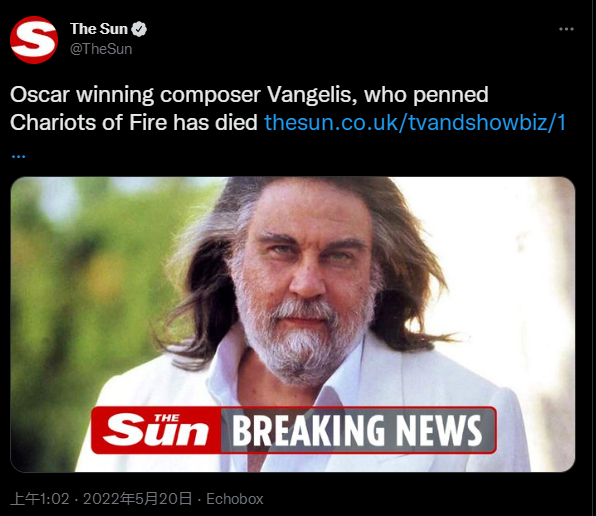
Task: Open The Sun display name profile link
Action: click(99, 29)
